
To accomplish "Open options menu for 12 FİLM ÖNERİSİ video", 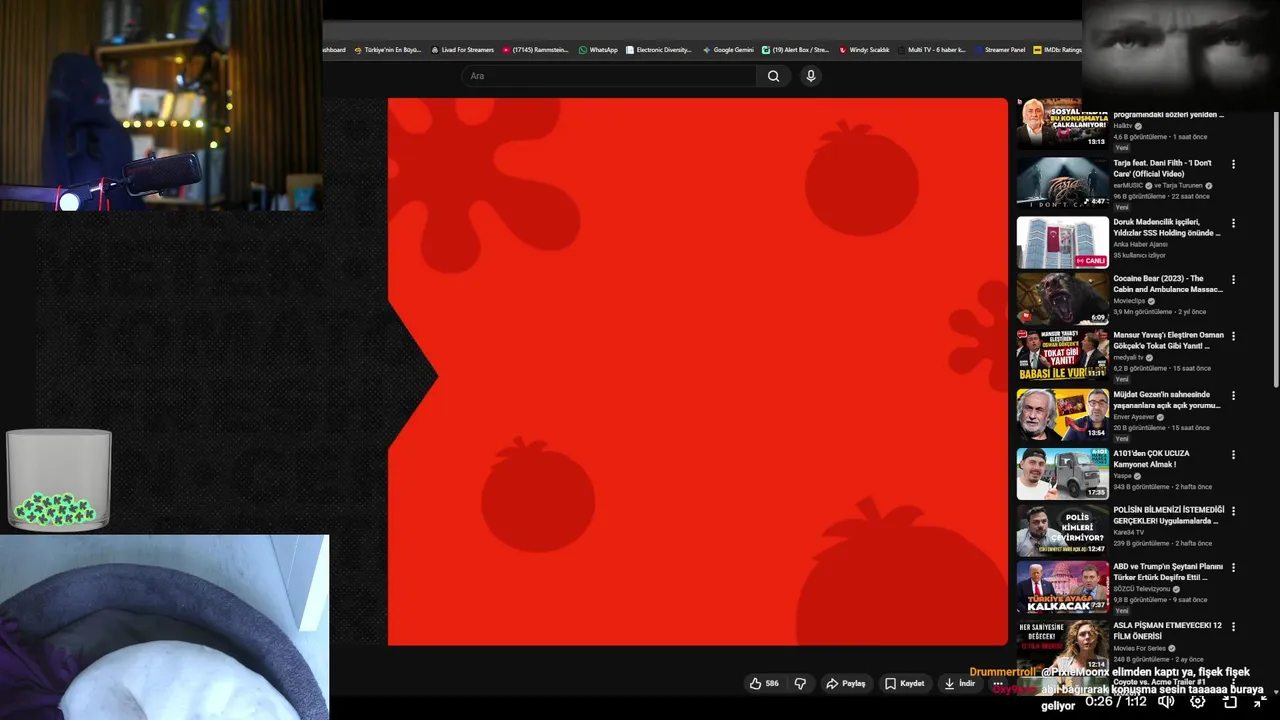I will 1233,627.
